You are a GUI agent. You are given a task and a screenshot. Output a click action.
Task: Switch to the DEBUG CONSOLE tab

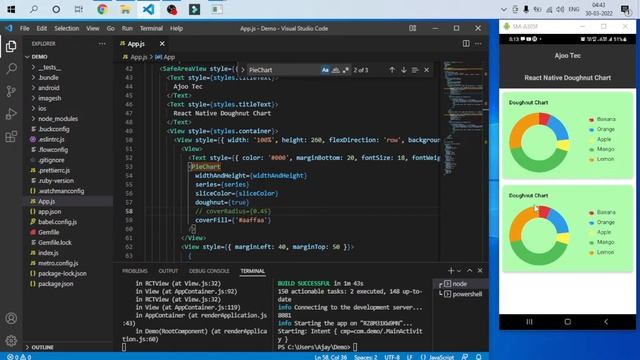(209, 271)
